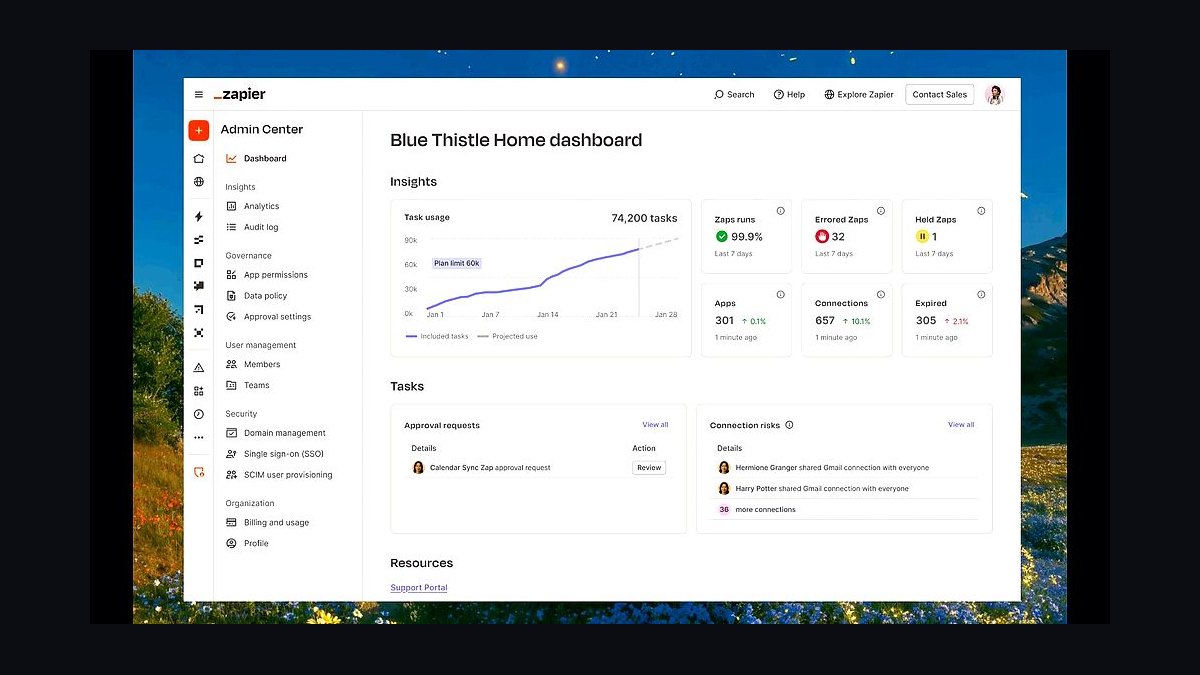Viewport: 1200px width, 675px height.
Task: Open the Audit log page
Action: [x=252, y=227]
